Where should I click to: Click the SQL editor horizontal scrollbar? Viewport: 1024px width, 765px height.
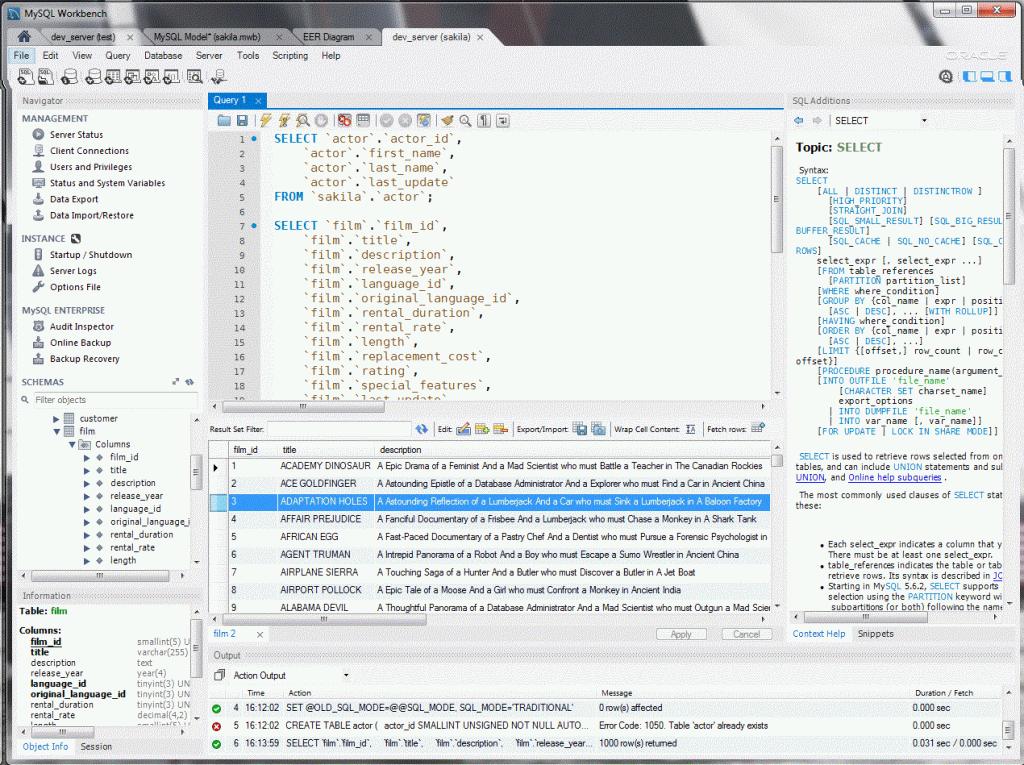[x=304, y=406]
